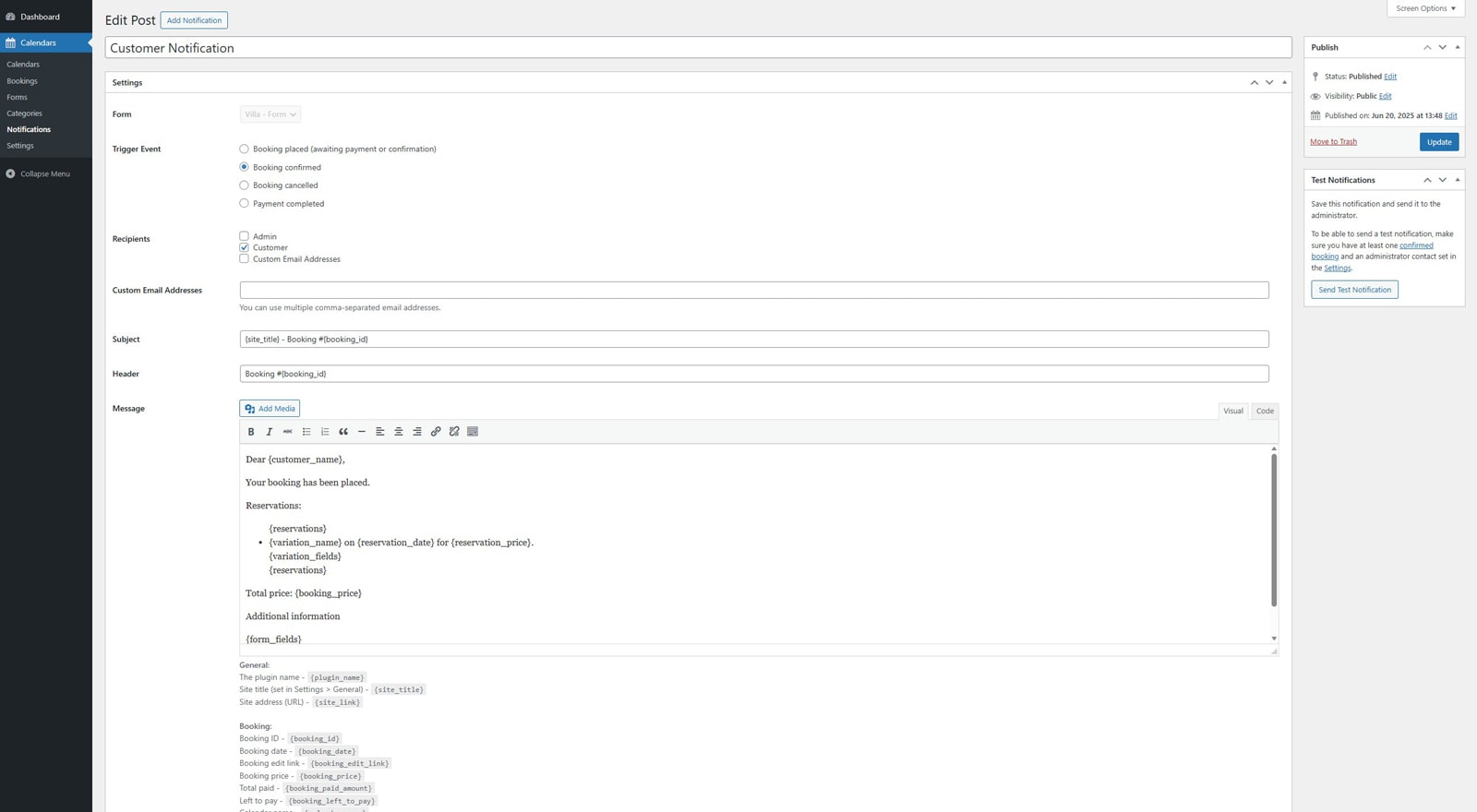Click the Published date calendar icon

(1315, 115)
